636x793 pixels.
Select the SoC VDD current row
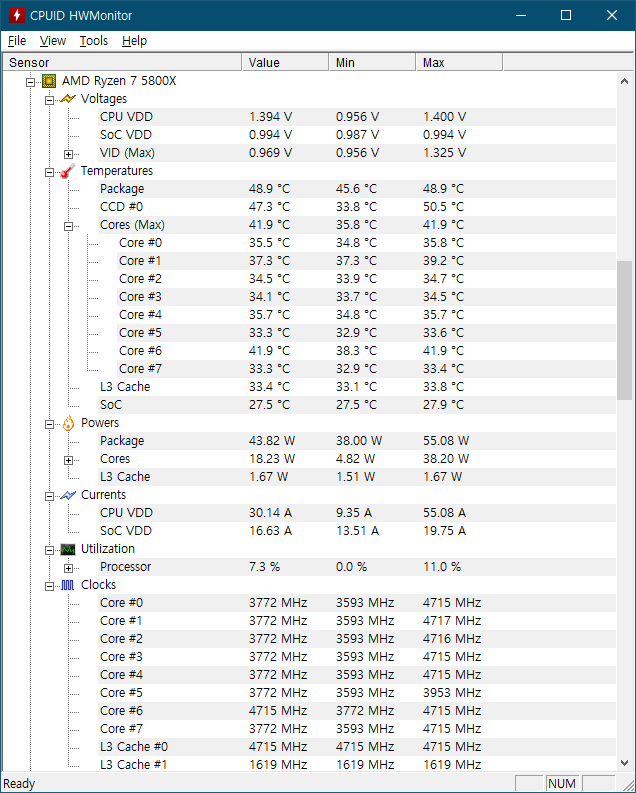[x=357, y=531]
